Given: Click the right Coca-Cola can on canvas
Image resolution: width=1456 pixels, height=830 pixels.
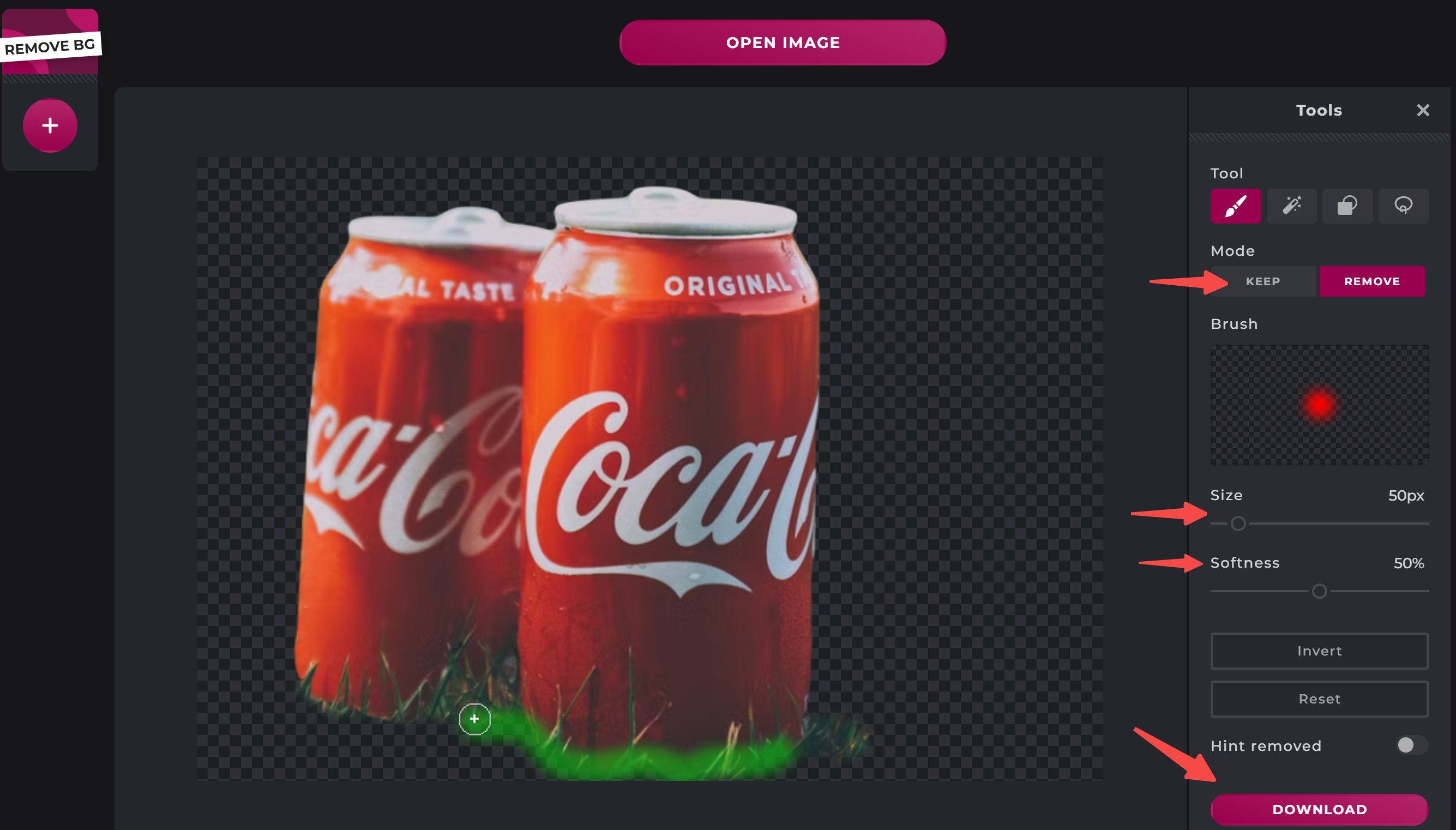Looking at the screenshot, I should (x=670, y=467).
